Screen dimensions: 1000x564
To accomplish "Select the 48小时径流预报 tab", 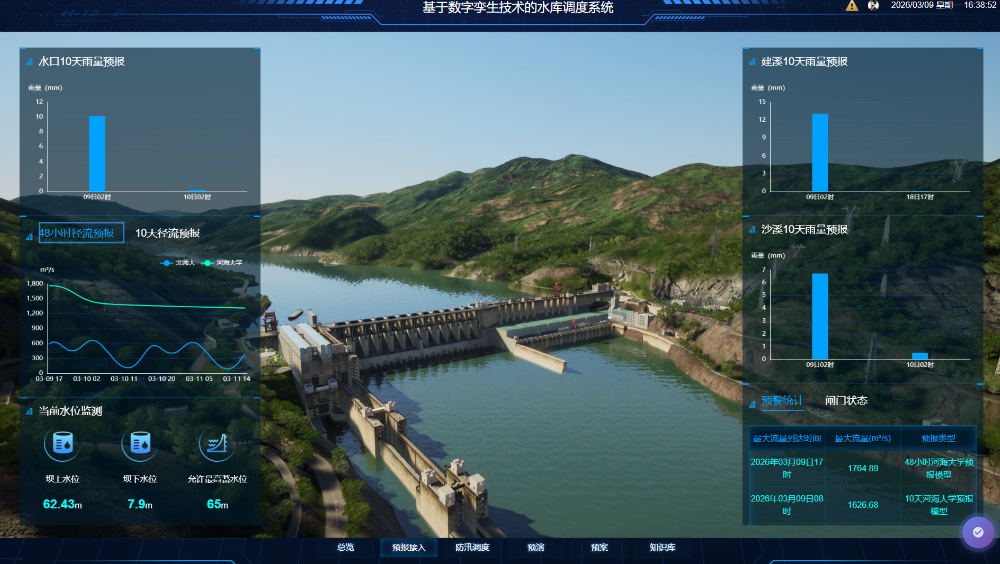I will click(81, 233).
